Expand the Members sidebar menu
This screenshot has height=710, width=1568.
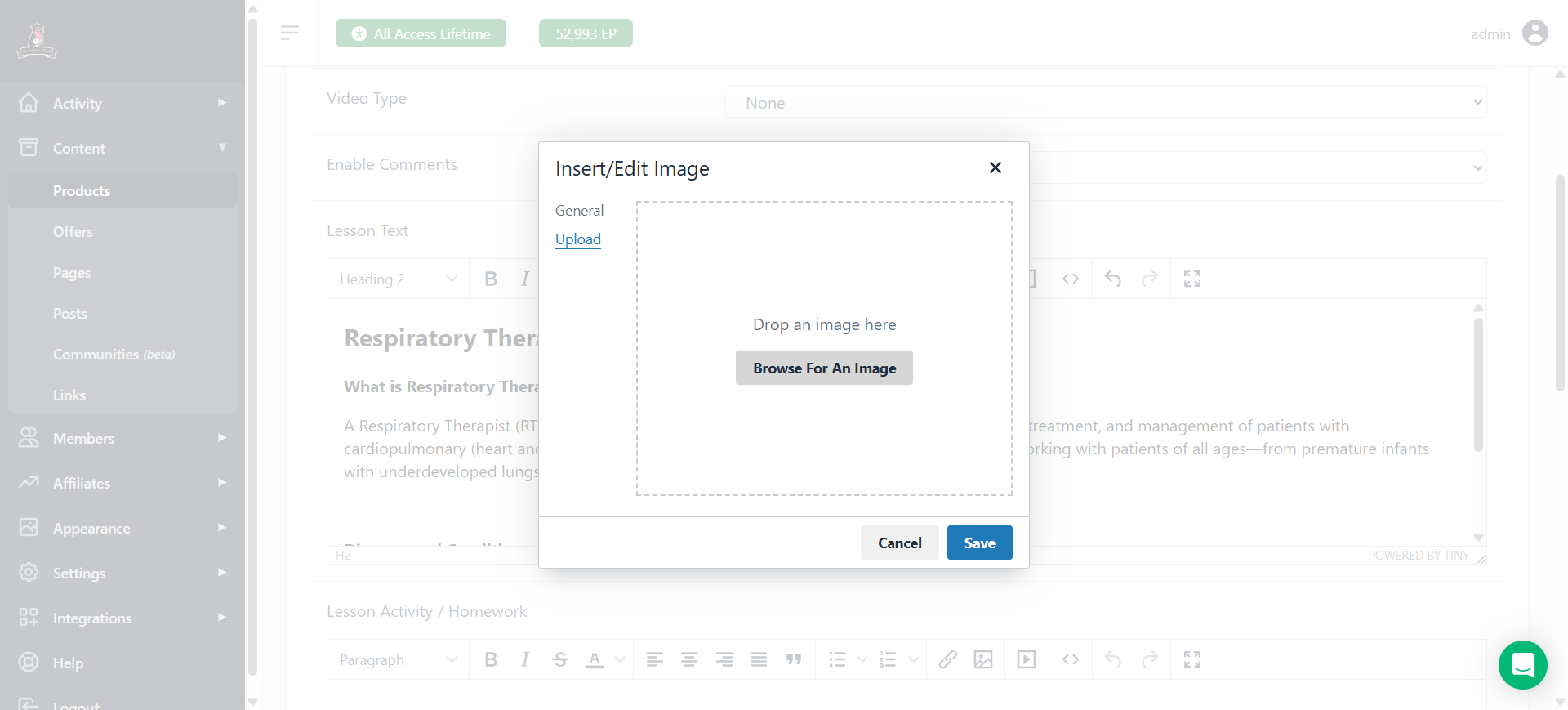[x=122, y=438]
